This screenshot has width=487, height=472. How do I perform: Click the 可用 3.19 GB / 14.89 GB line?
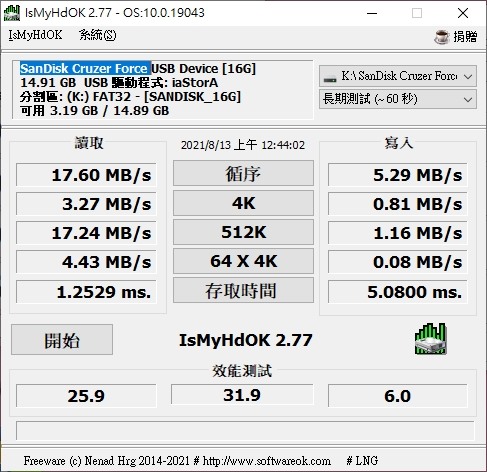click(95, 111)
